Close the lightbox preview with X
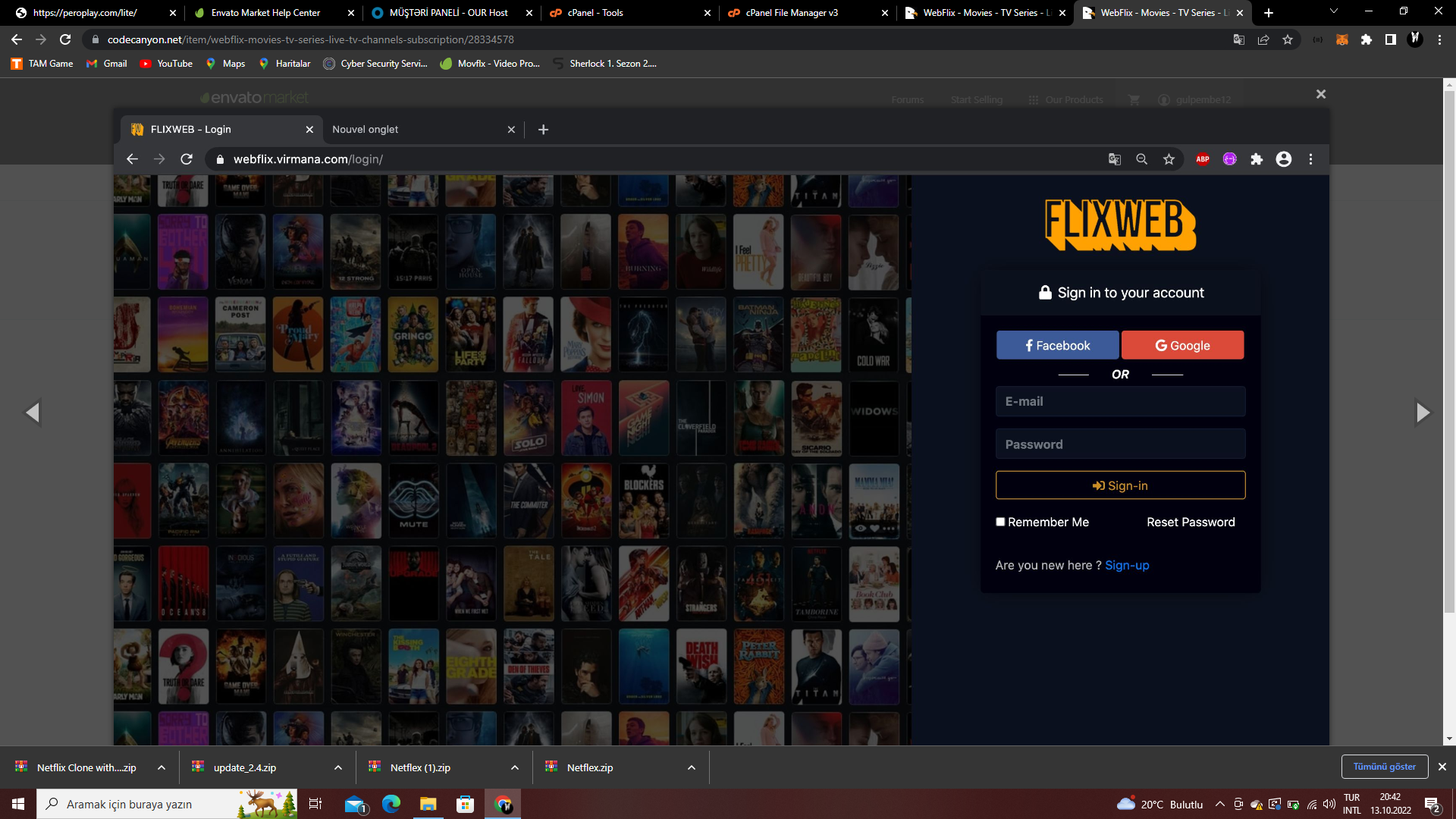 tap(1321, 94)
